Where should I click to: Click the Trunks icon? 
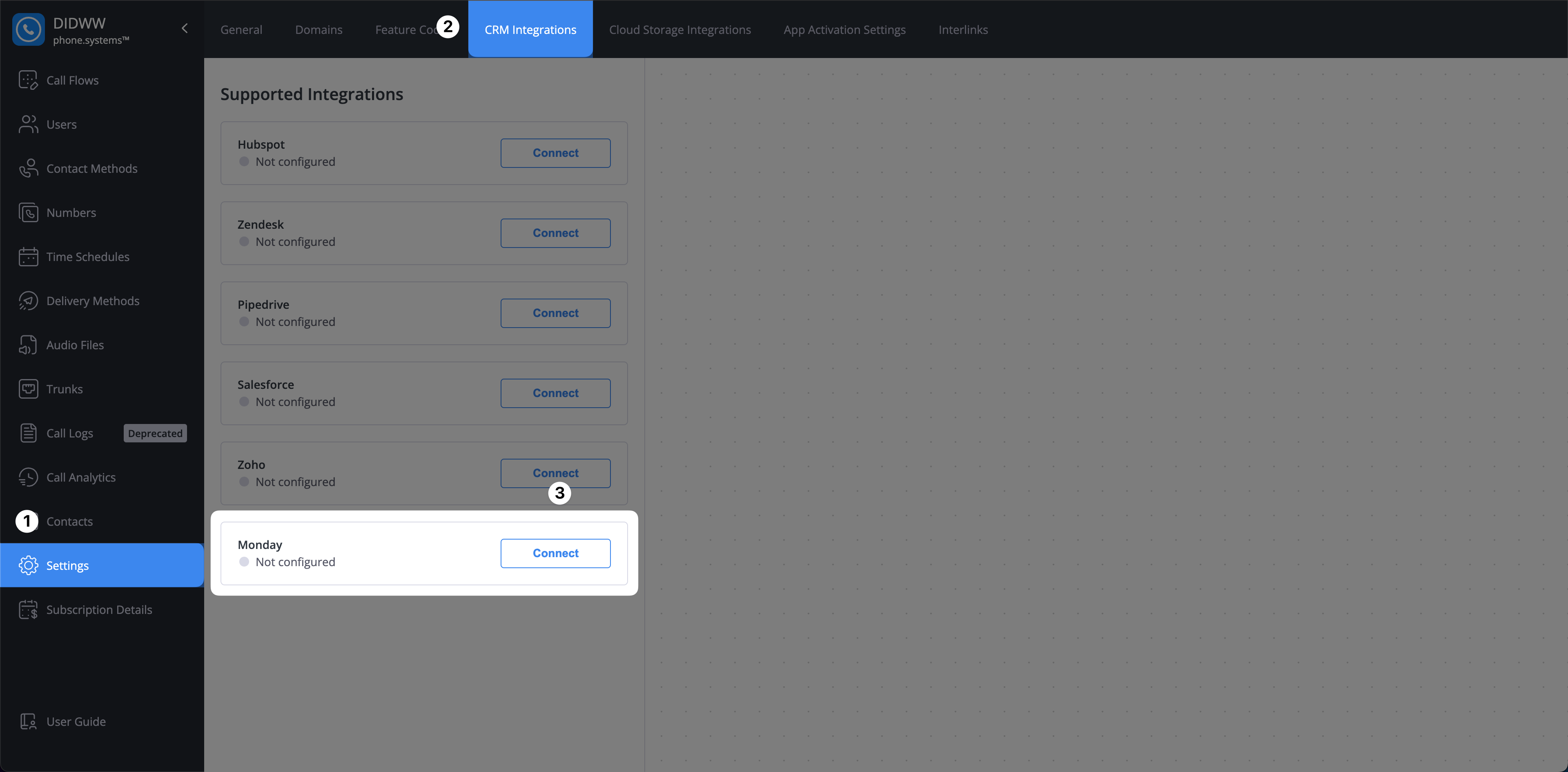[28, 389]
